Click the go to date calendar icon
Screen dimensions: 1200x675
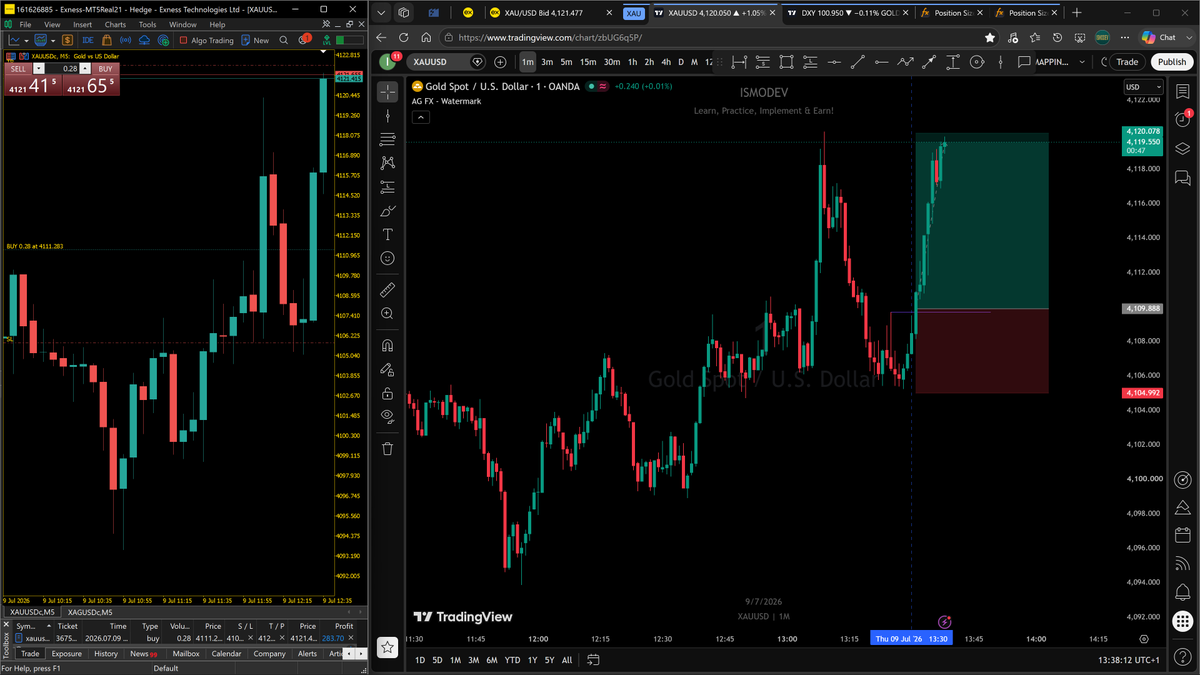[x=593, y=660]
